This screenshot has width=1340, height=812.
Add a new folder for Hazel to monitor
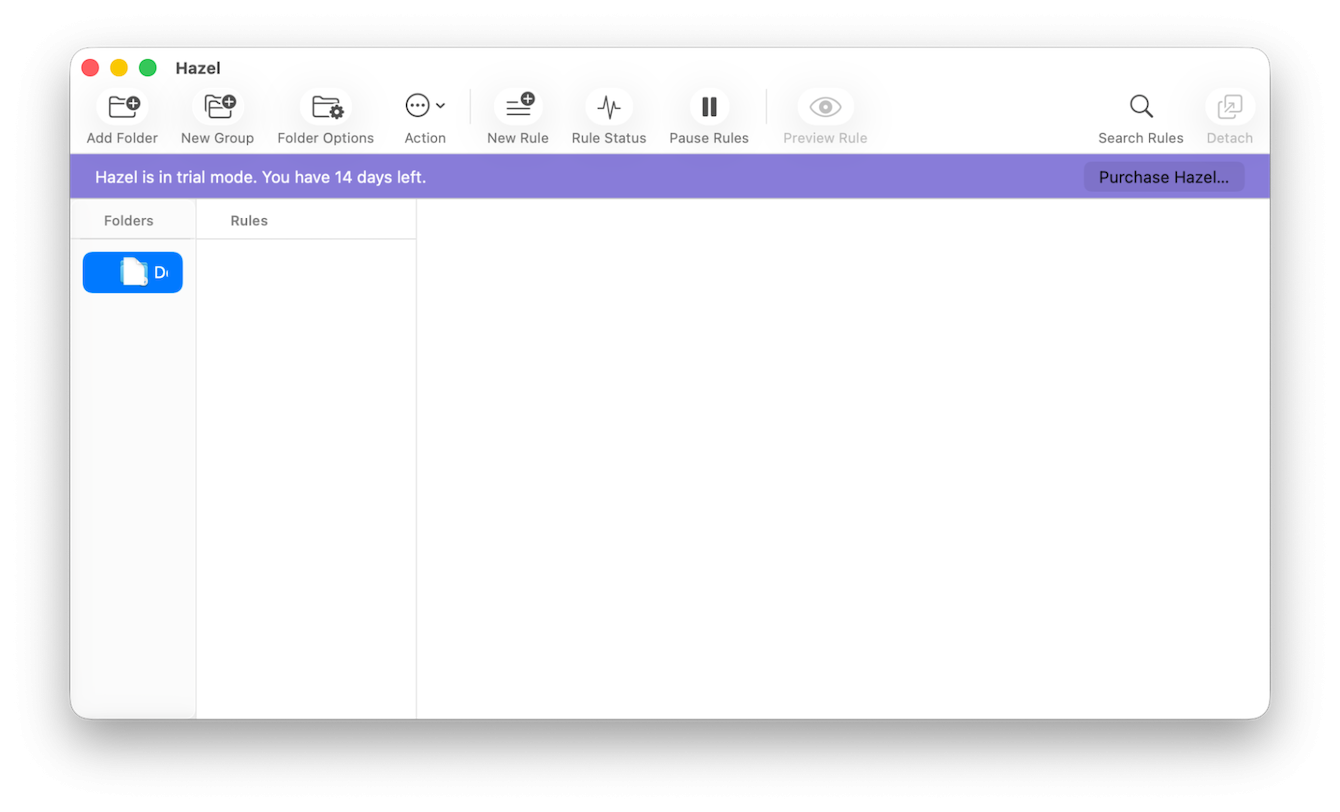point(122,105)
